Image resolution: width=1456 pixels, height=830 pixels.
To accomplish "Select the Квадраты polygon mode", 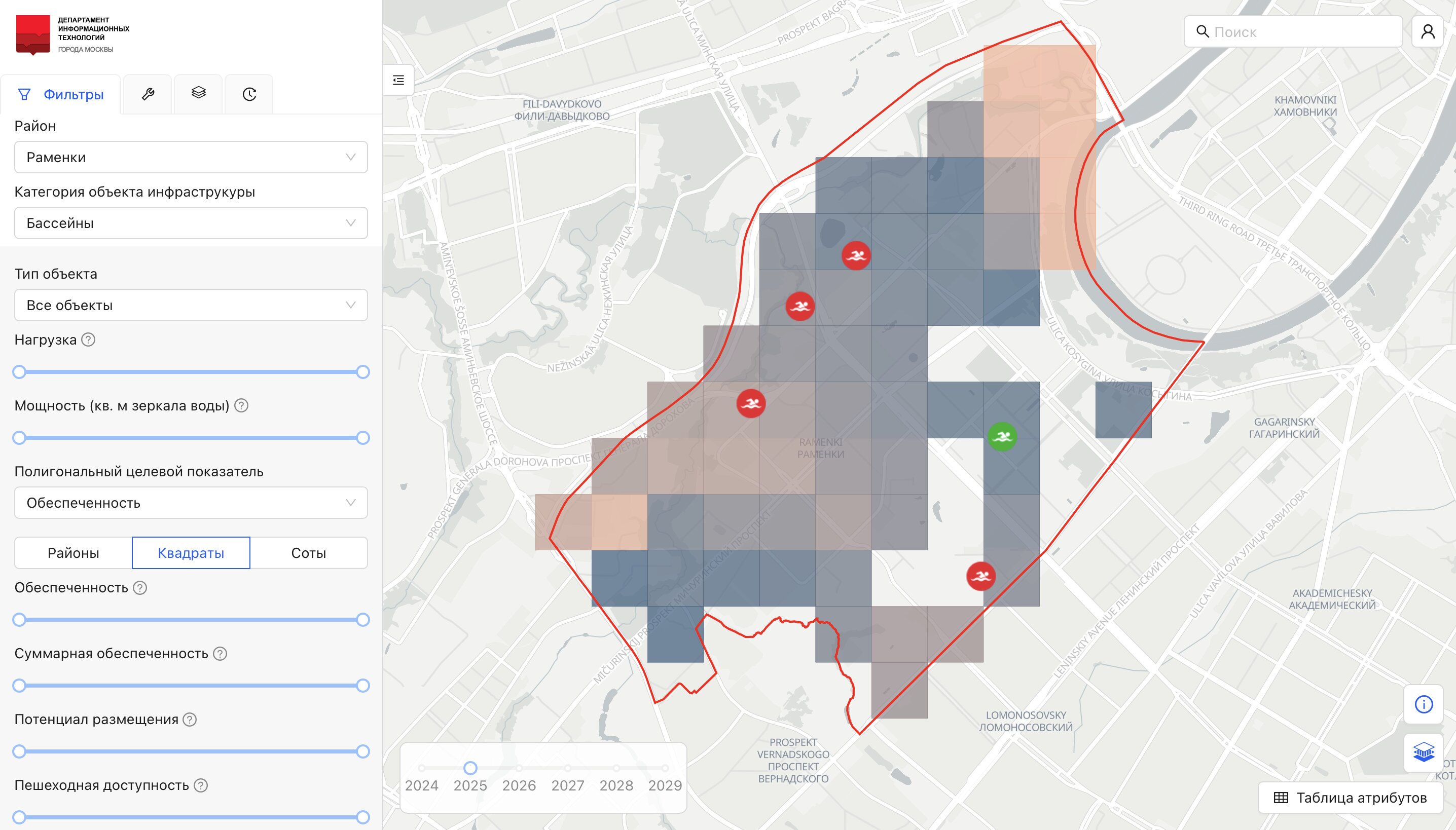I will [191, 552].
